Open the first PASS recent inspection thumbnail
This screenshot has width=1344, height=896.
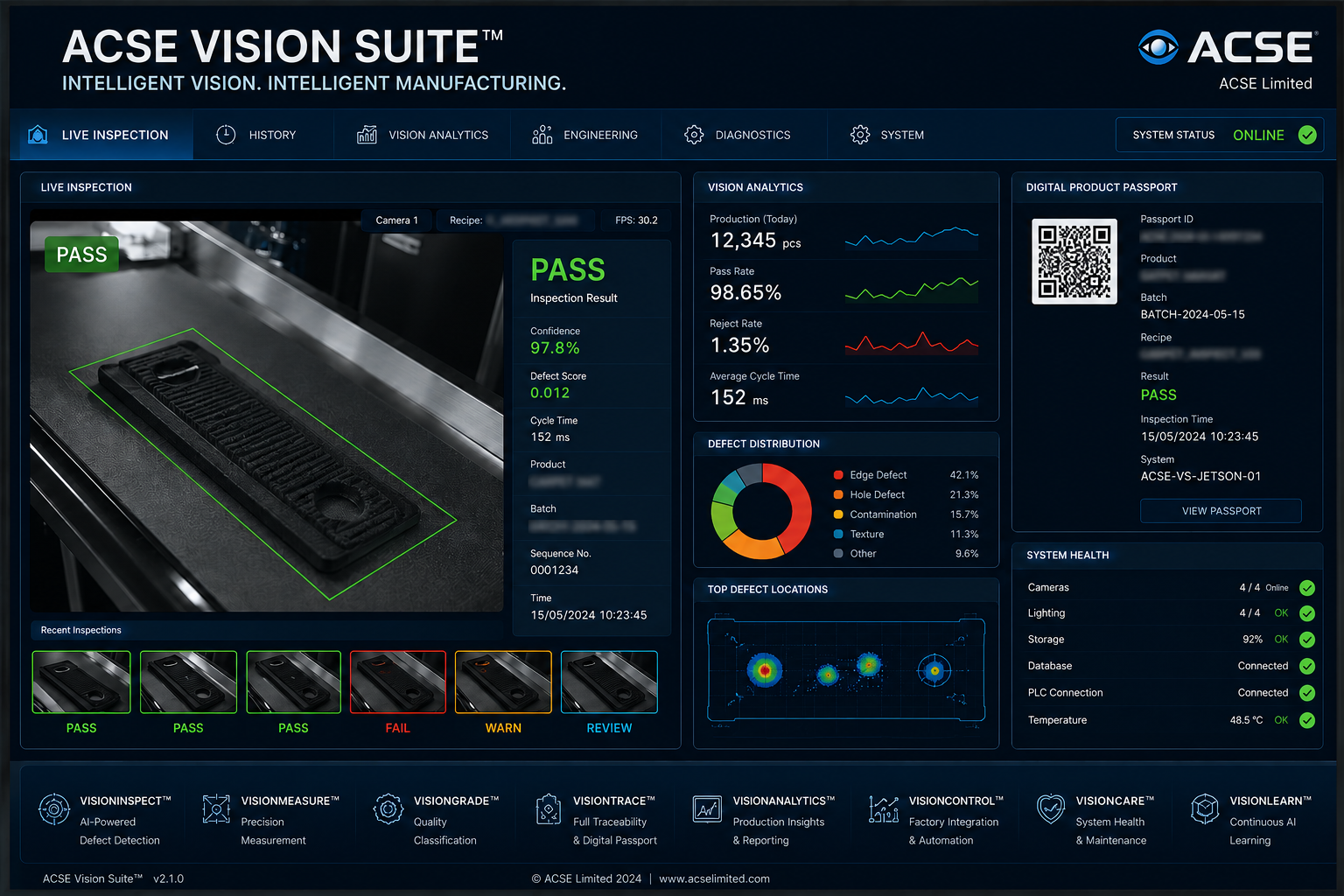coord(81,682)
